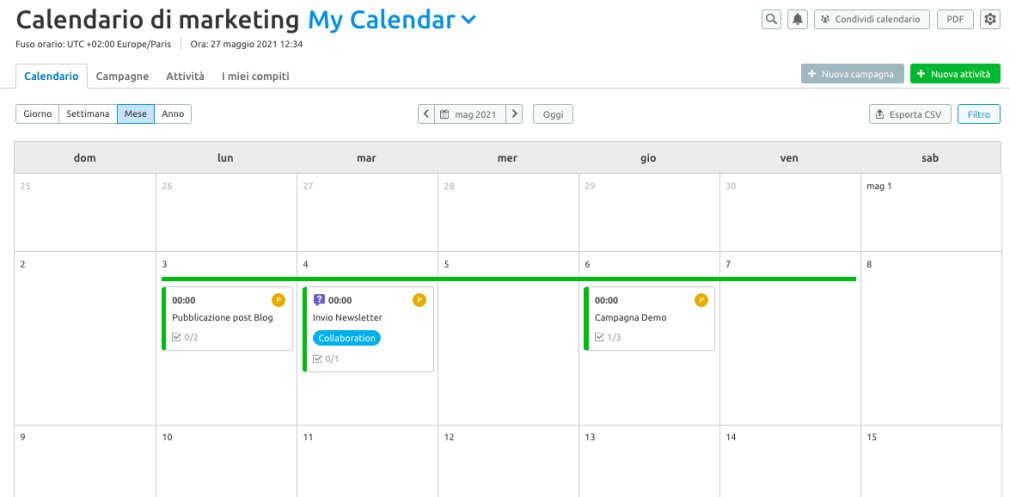Screen dimensions: 1010x497
Task: Click the Nuova attività button
Action: click(955, 74)
